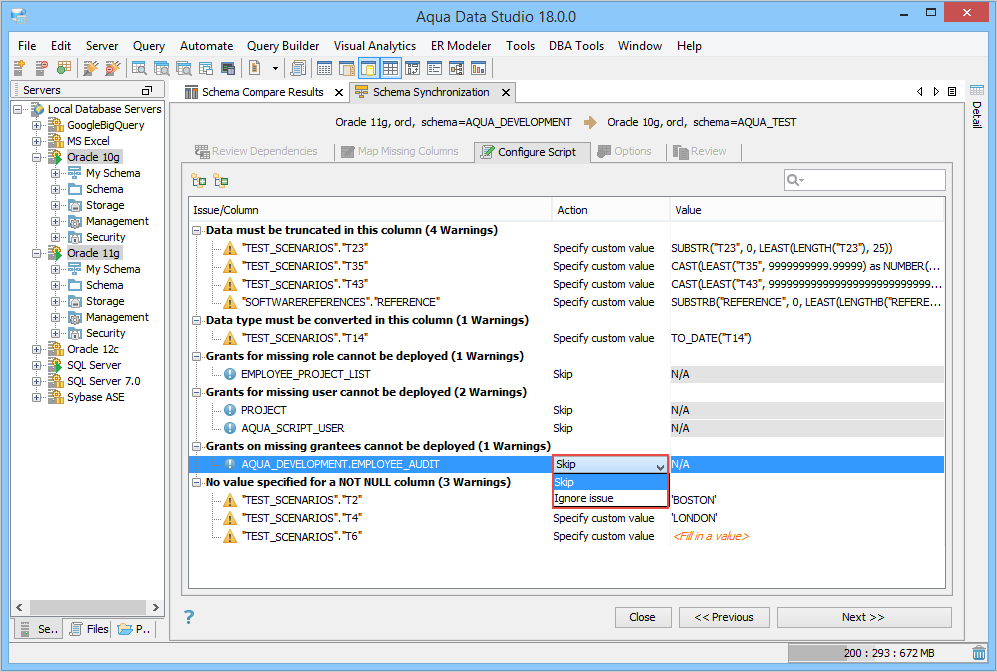
Task: Select Security under Oracle 10g
Action: 106,237
